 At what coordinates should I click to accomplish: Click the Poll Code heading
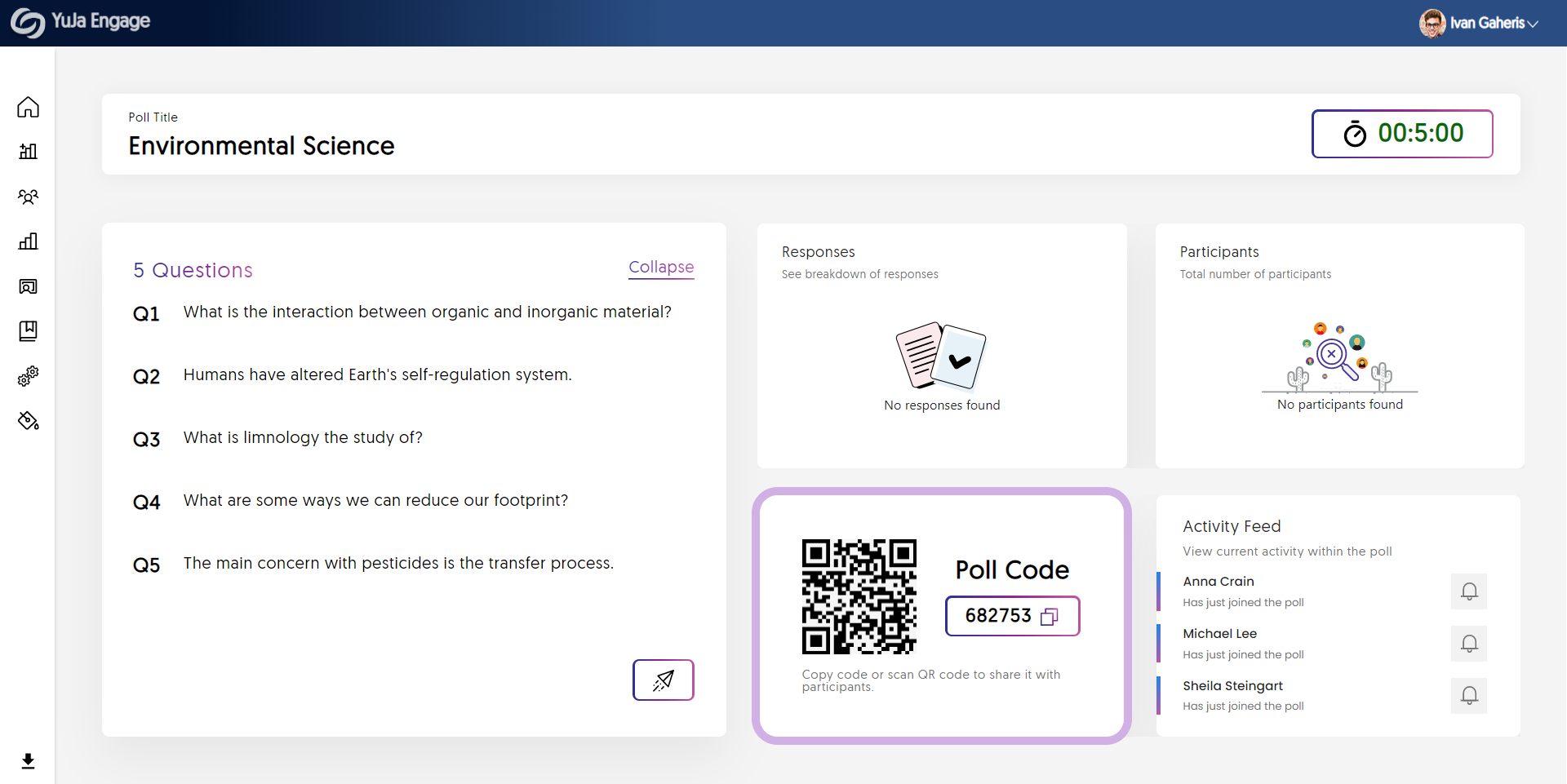point(1012,569)
